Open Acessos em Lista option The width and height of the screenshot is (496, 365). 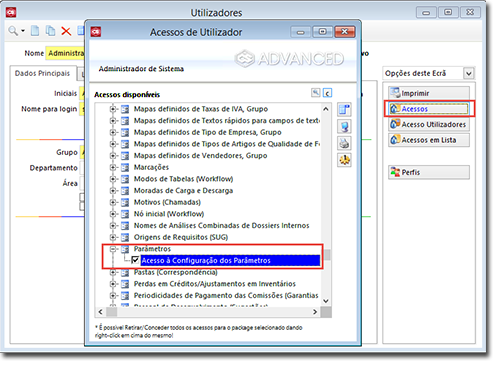pyautogui.click(x=429, y=140)
